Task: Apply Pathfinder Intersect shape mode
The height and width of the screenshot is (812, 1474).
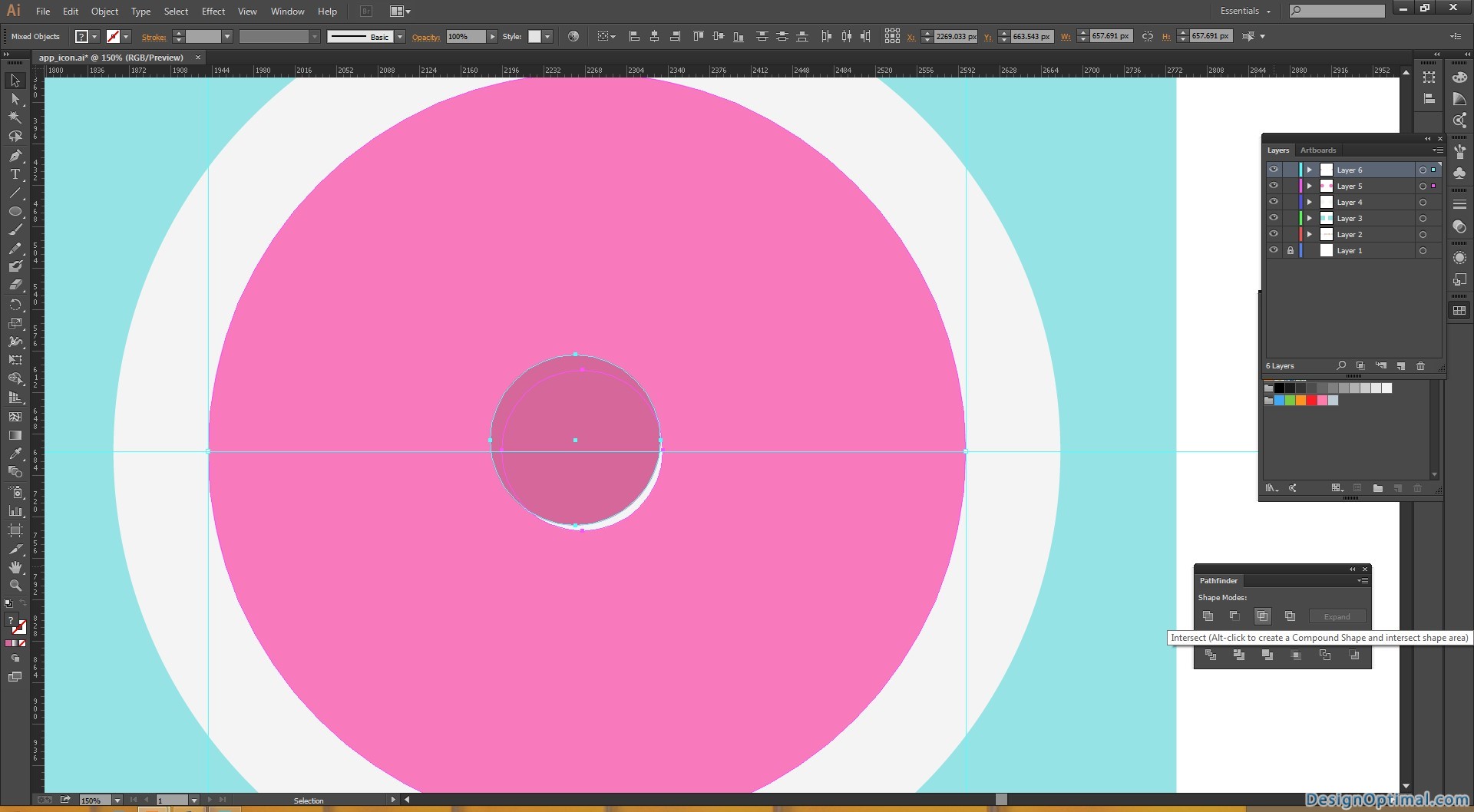Action: point(1262,616)
